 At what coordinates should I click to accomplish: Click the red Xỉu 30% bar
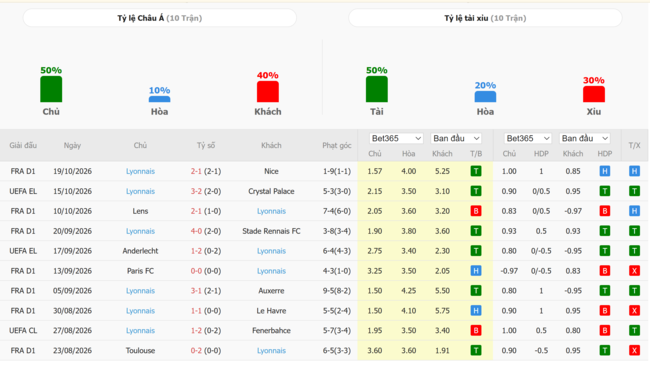click(x=594, y=94)
